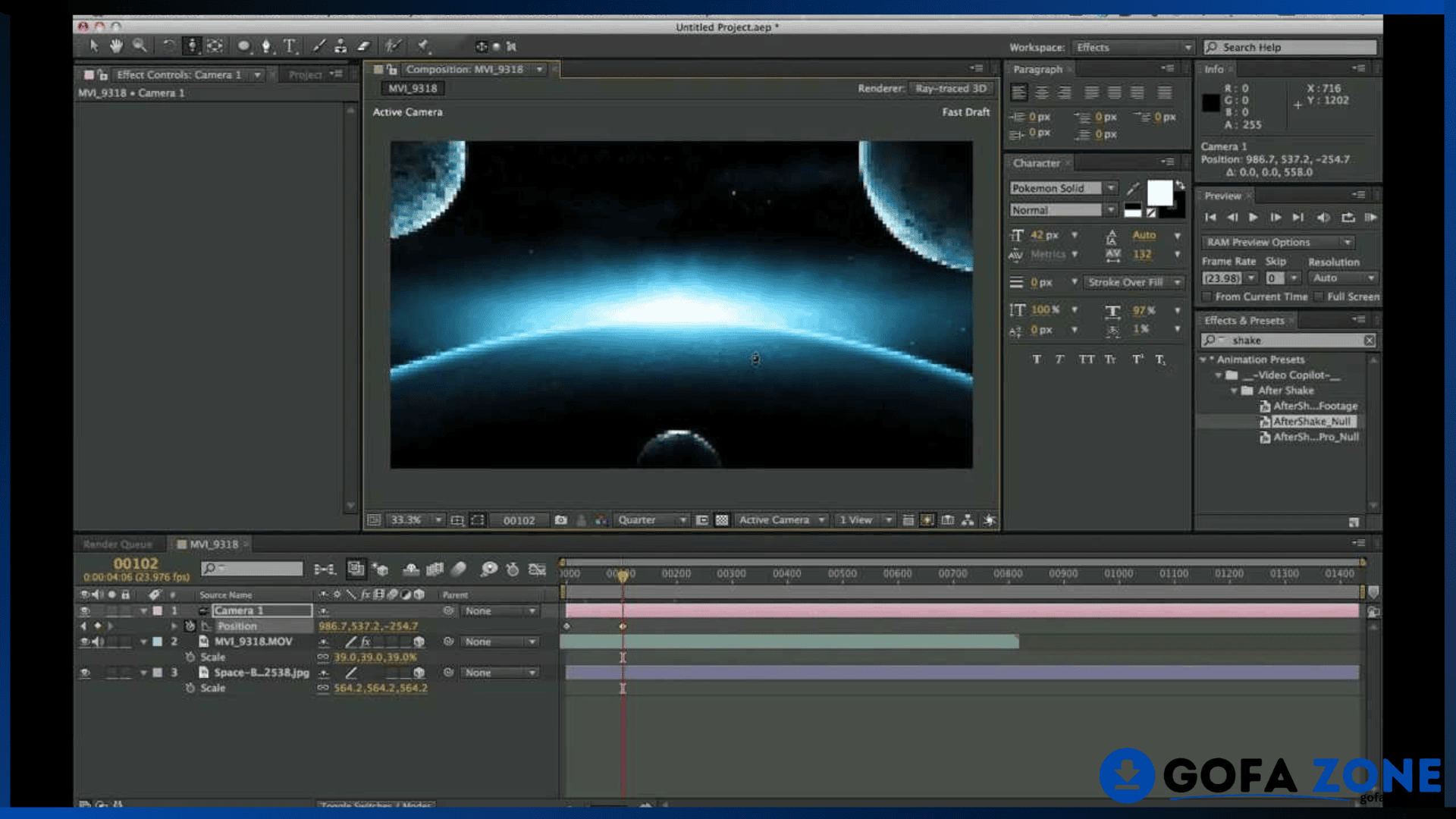Enable From Current Time checkbox
This screenshot has width=1456, height=819.
tap(1207, 297)
